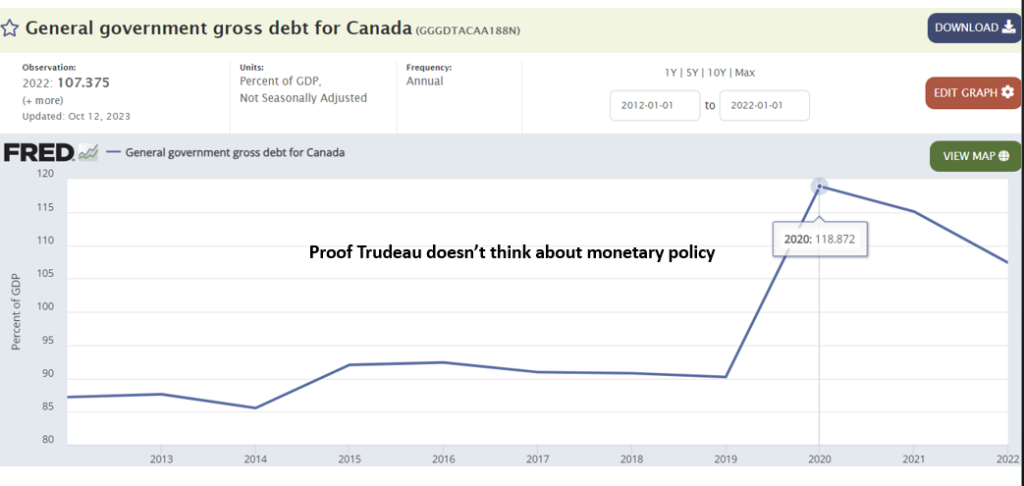Click the end date field 2022-01-01
Screen dimensions: 1024x486
pyautogui.click(x=764, y=105)
